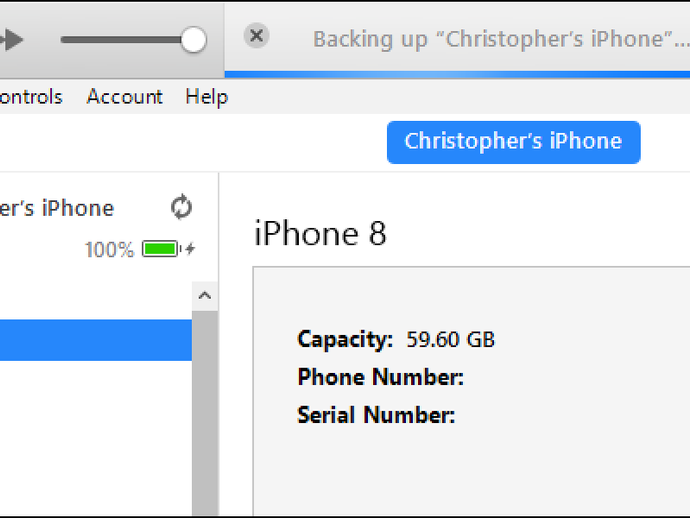
Task: Click the volume slider track
Action: (x=120, y=40)
